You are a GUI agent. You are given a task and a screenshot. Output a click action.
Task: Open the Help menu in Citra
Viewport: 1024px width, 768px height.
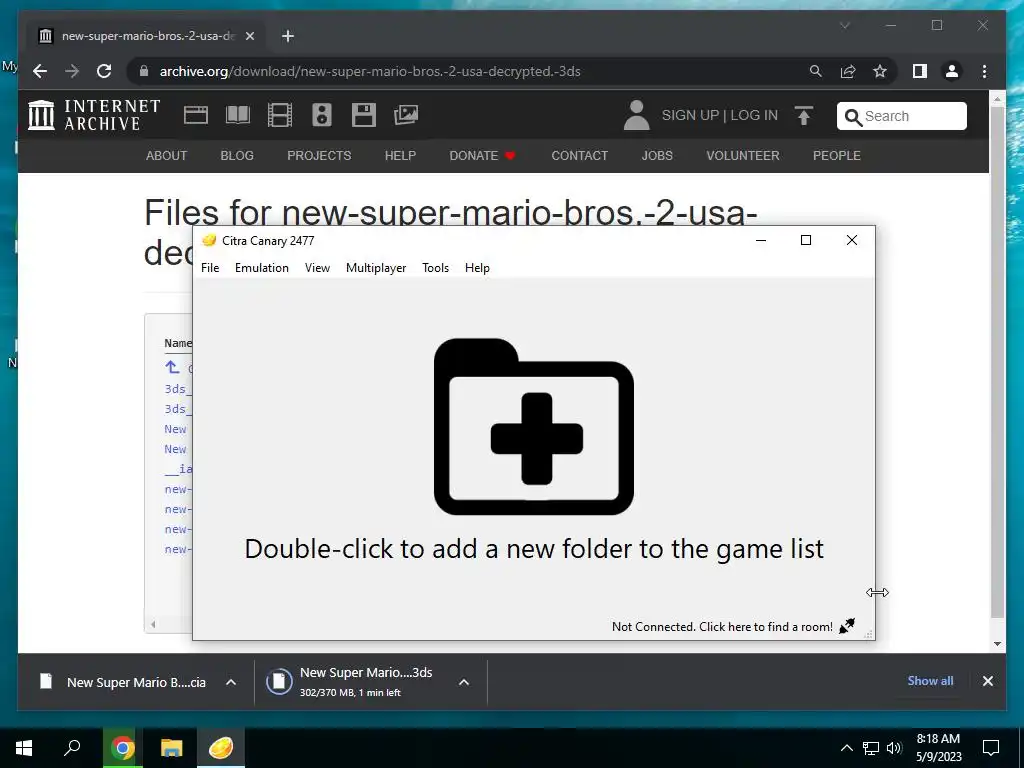(477, 268)
